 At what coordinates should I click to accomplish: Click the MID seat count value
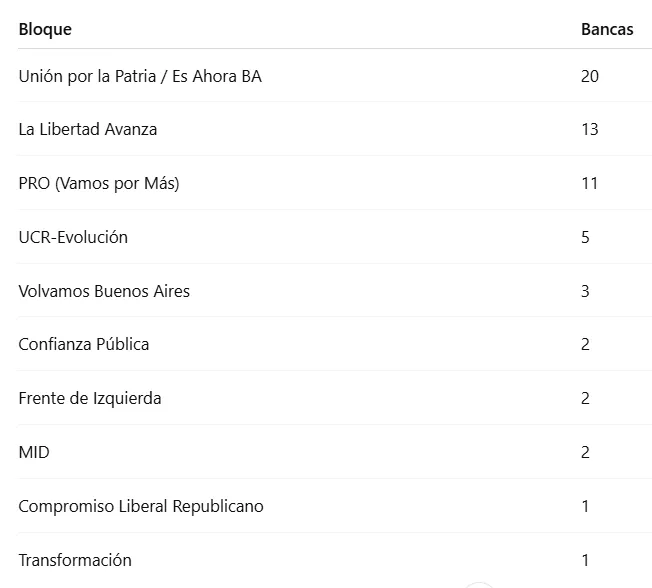tap(586, 452)
